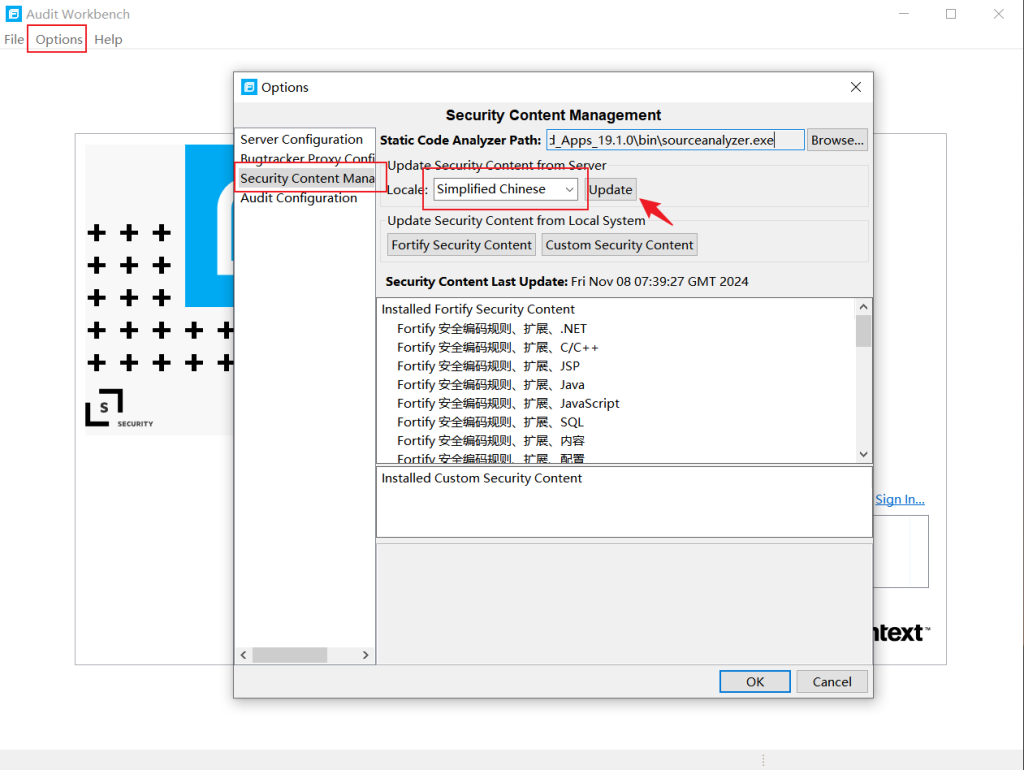Select the Fortify JSP rules entry
The height and width of the screenshot is (770, 1024).
tap(488, 366)
